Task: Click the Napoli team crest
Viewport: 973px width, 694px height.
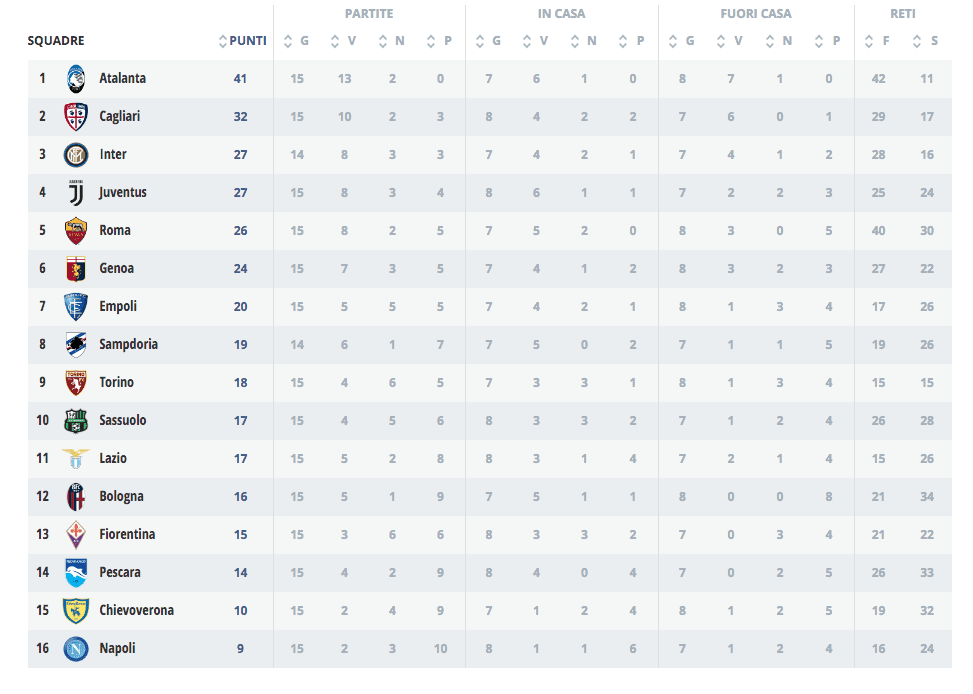Action: tap(76, 649)
